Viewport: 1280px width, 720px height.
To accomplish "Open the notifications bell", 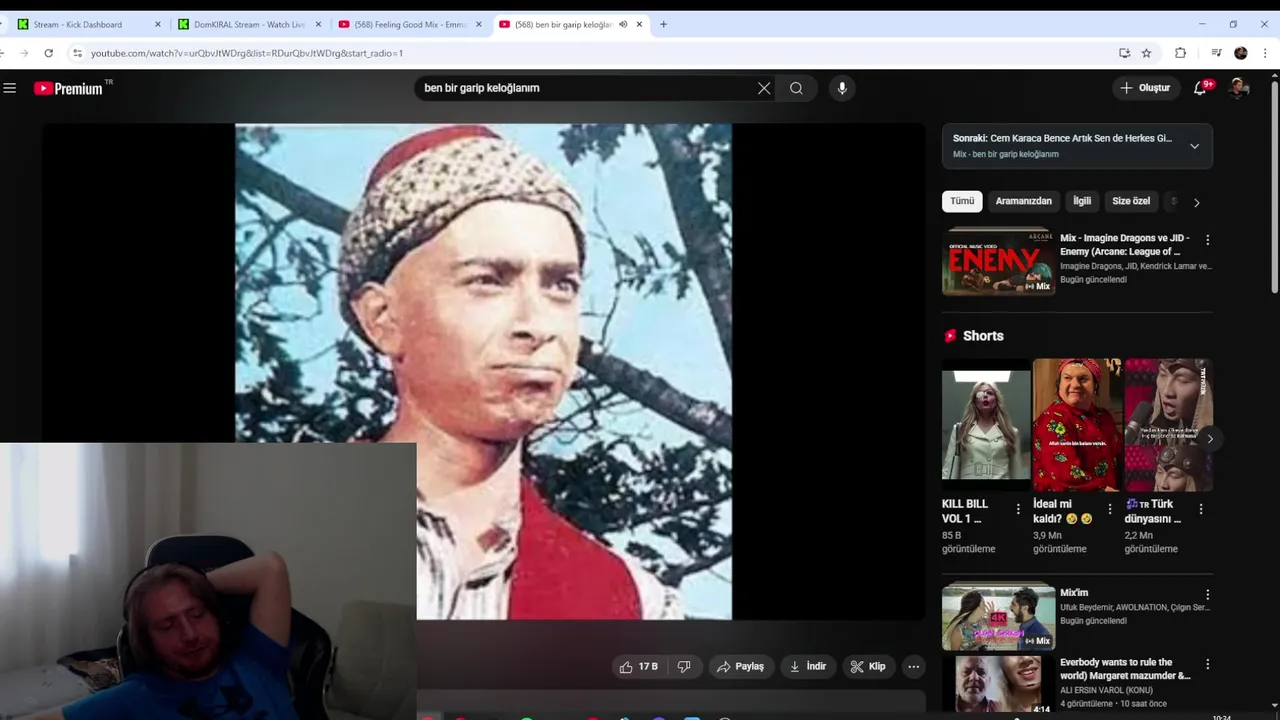I will (x=1200, y=88).
